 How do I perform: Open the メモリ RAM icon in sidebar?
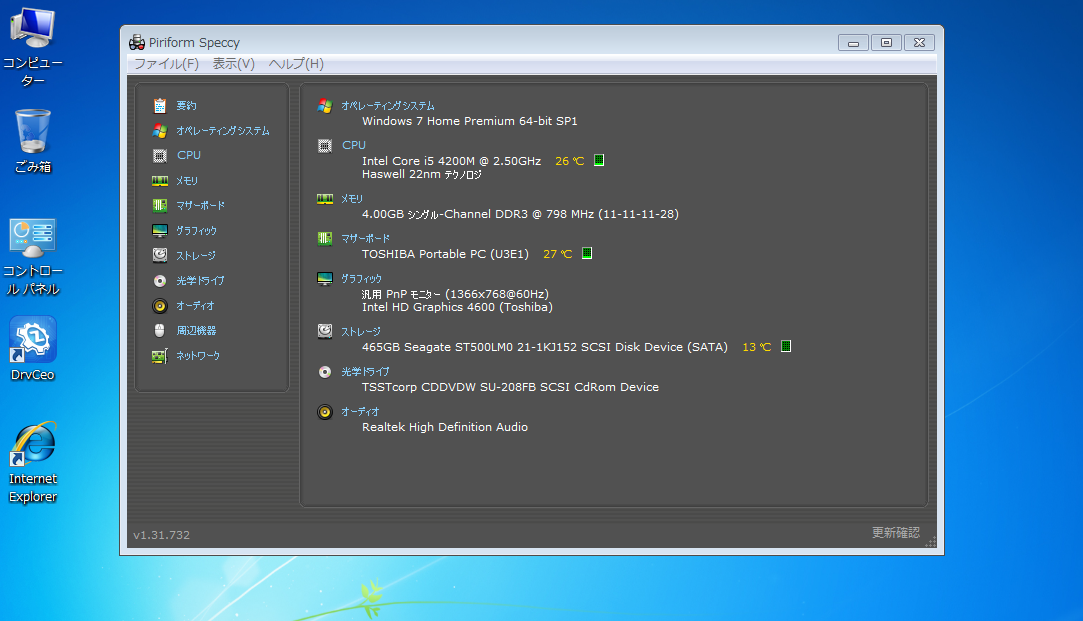click(160, 180)
